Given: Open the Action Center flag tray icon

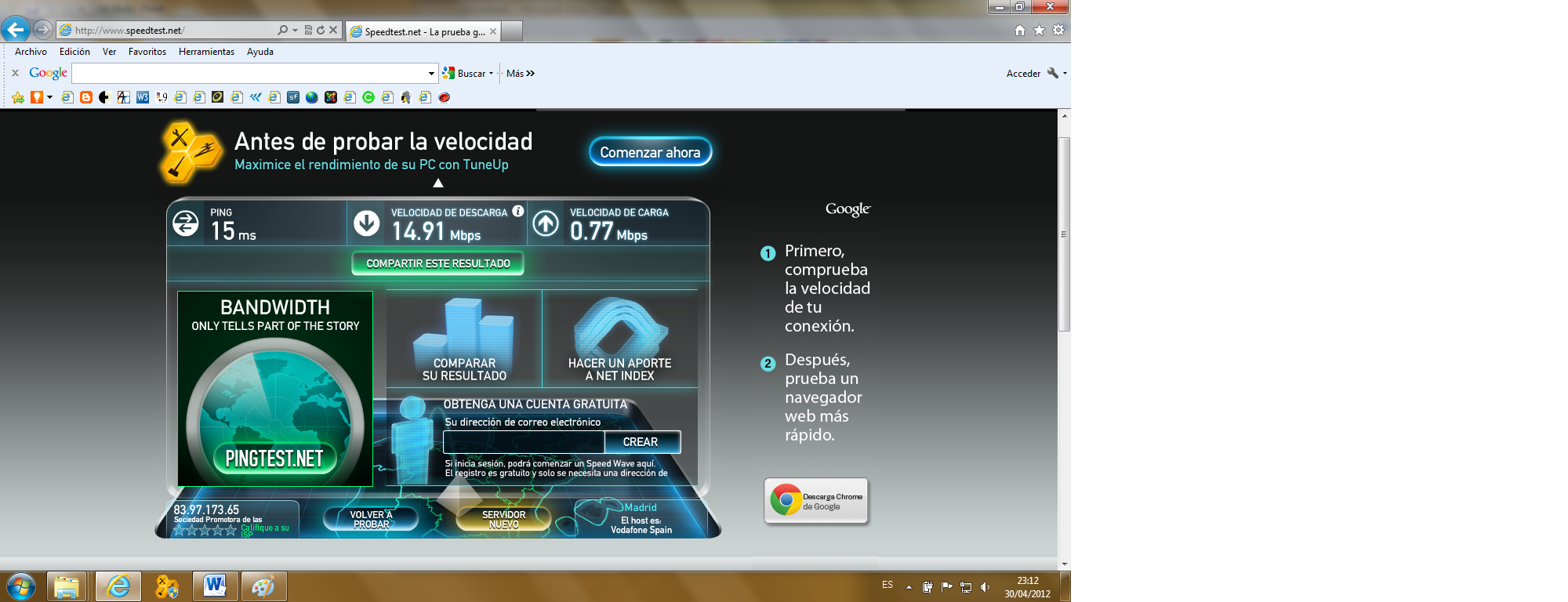Looking at the screenshot, I should [x=946, y=586].
